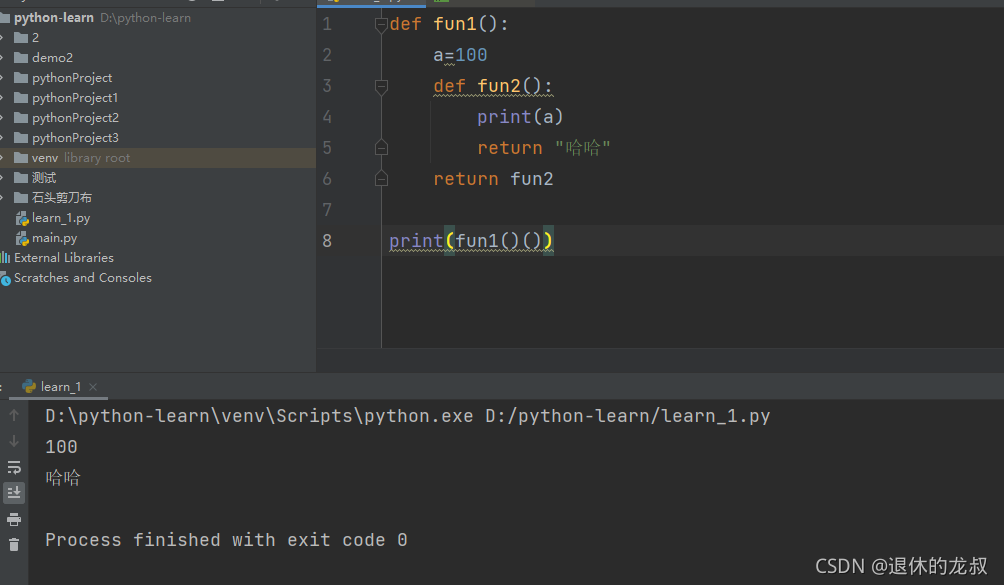Click the Python file icon beside main.py
Image resolution: width=1004 pixels, height=585 pixels.
pyautogui.click(x=22, y=239)
